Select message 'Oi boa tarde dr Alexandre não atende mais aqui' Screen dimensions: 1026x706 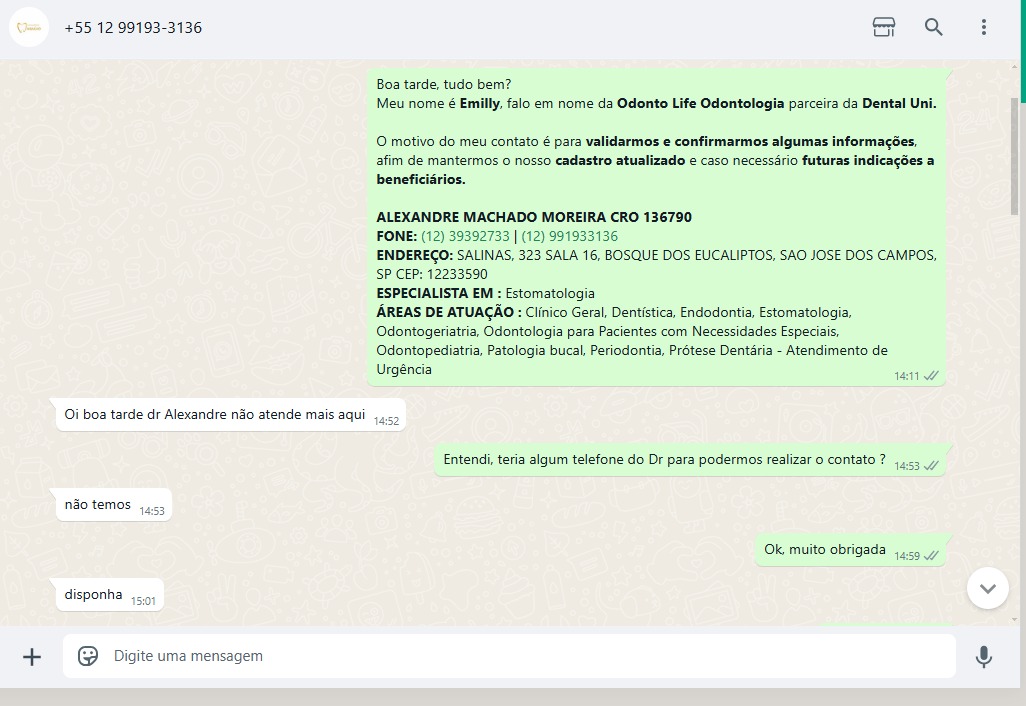click(x=231, y=415)
